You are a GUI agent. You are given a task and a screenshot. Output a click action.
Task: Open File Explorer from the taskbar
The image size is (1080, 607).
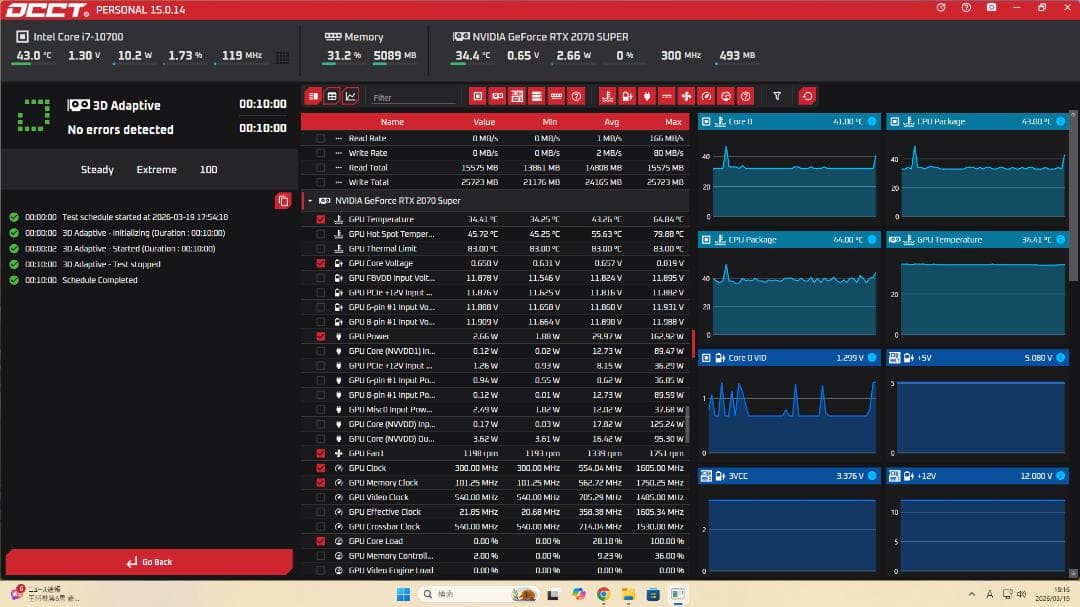pyautogui.click(x=628, y=594)
